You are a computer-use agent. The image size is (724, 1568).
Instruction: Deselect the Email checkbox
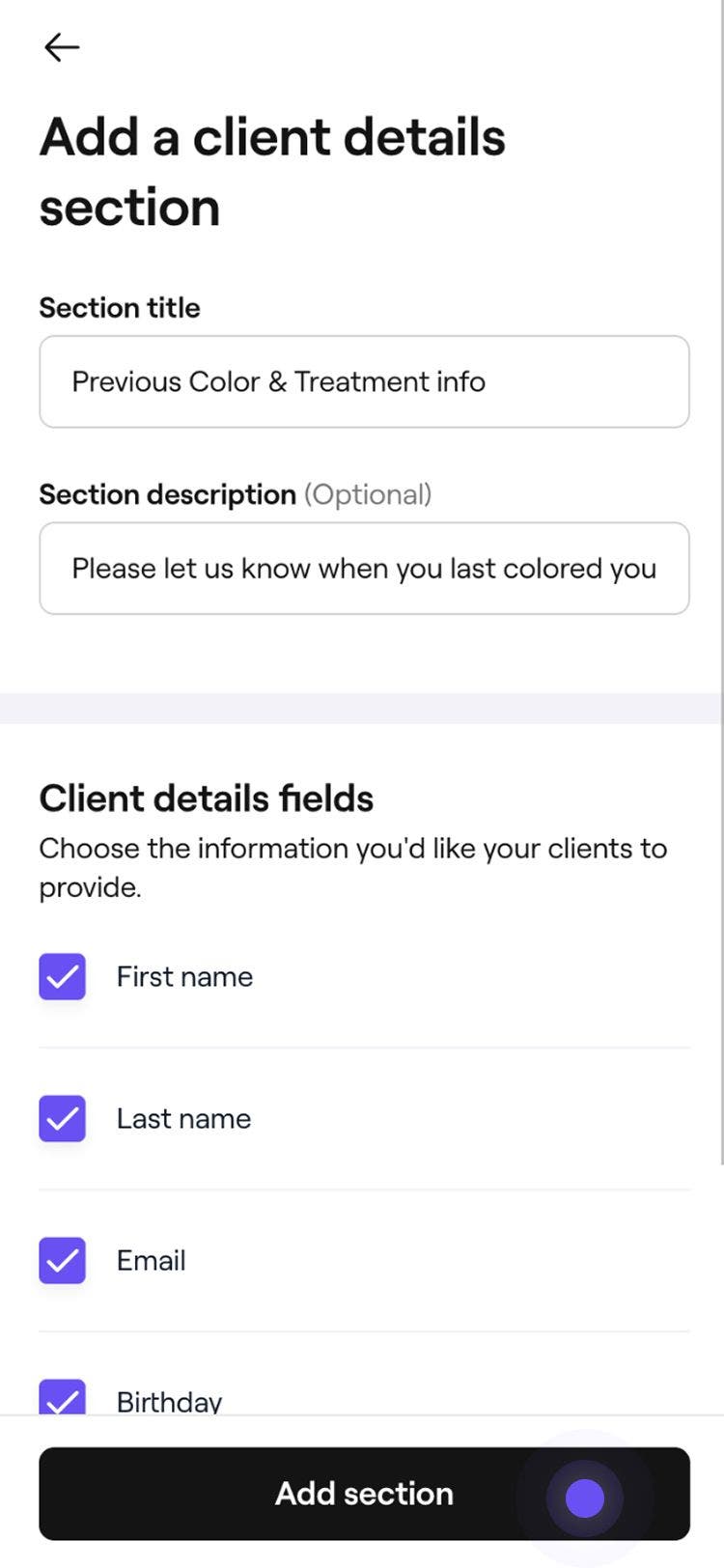pyautogui.click(x=63, y=1261)
